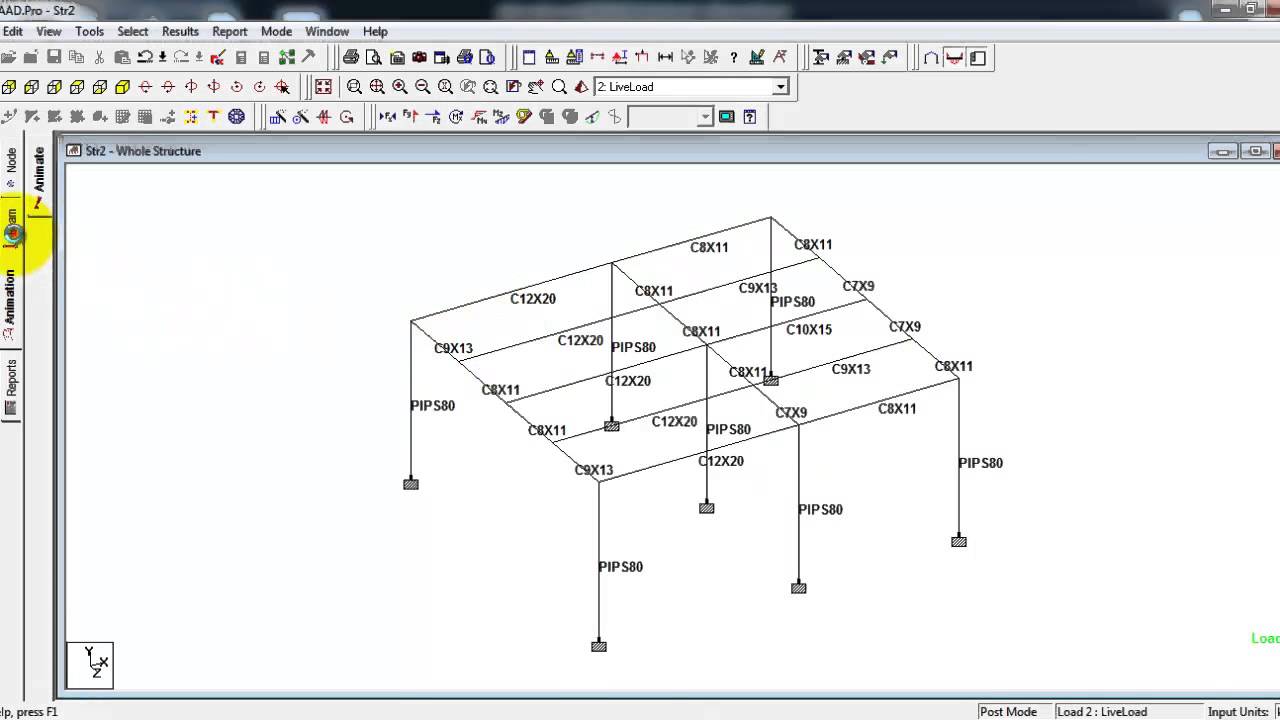Click the XYZ axis orientation indicator
Image resolution: width=1280 pixels, height=720 pixels.
90,665
